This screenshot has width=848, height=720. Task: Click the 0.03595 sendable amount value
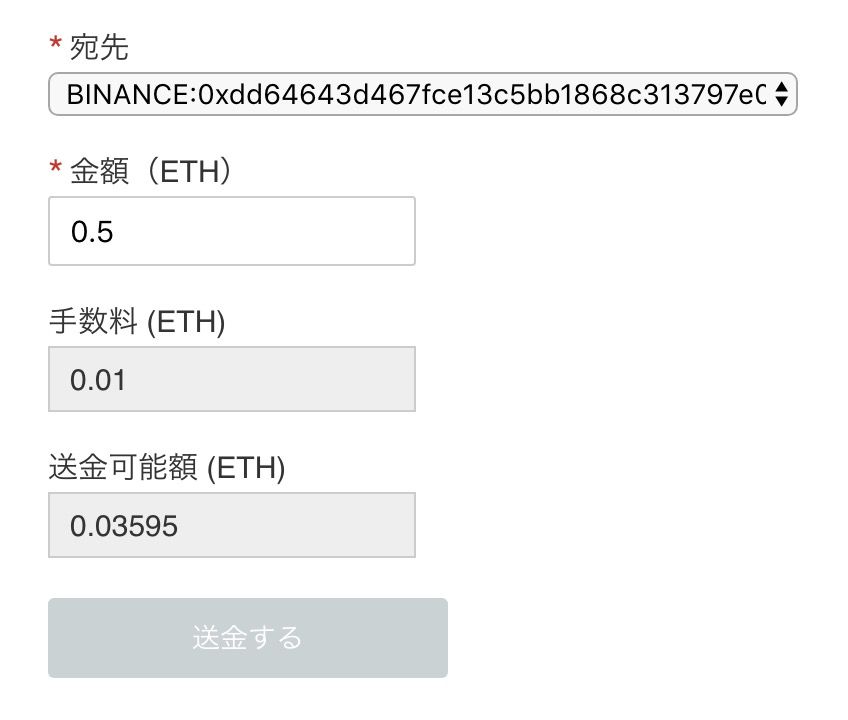(x=124, y=526)
